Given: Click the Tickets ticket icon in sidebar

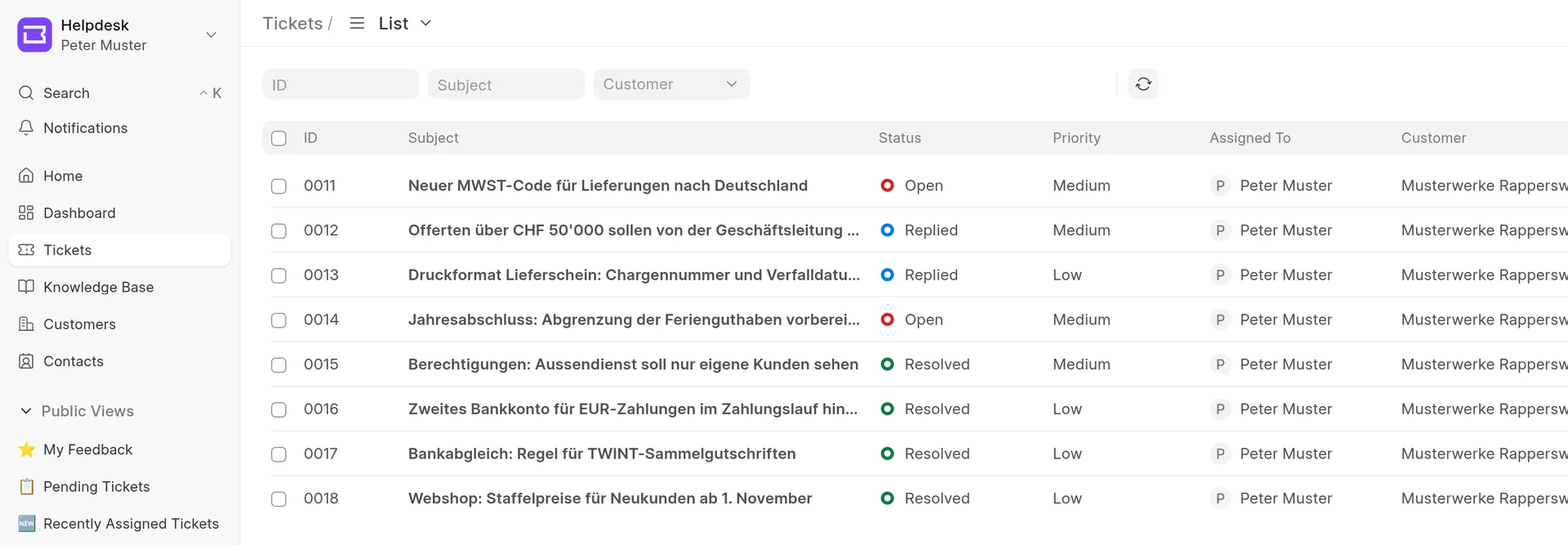Looking at the screenshot, I should click(26, 249).
